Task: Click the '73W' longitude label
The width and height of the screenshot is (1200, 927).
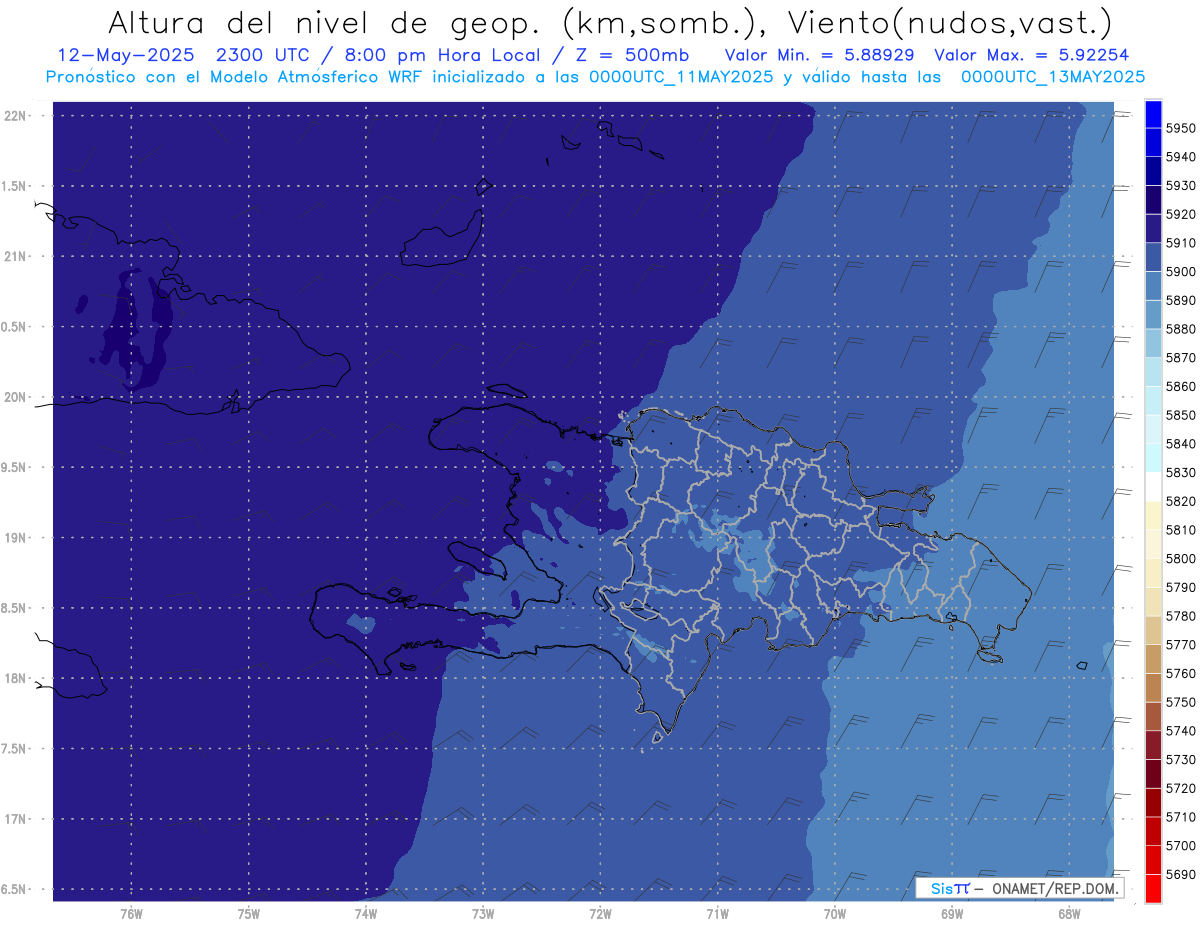Action: (x=483, y=913)
